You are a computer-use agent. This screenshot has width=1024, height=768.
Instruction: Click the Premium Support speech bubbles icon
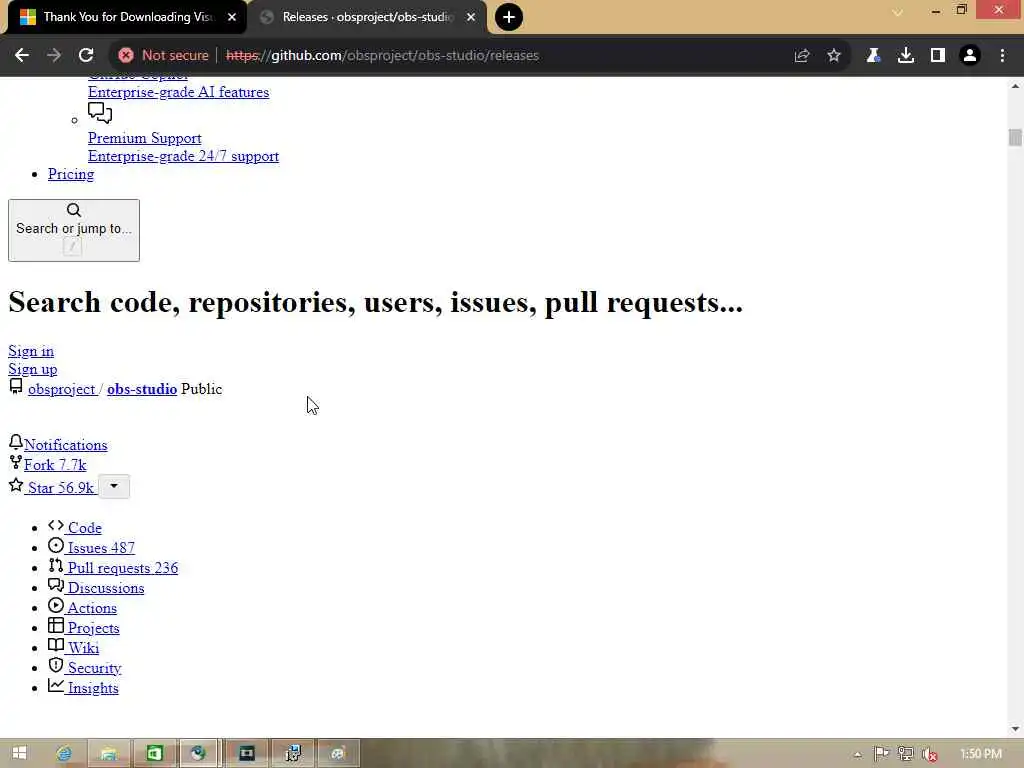[100, 113]
